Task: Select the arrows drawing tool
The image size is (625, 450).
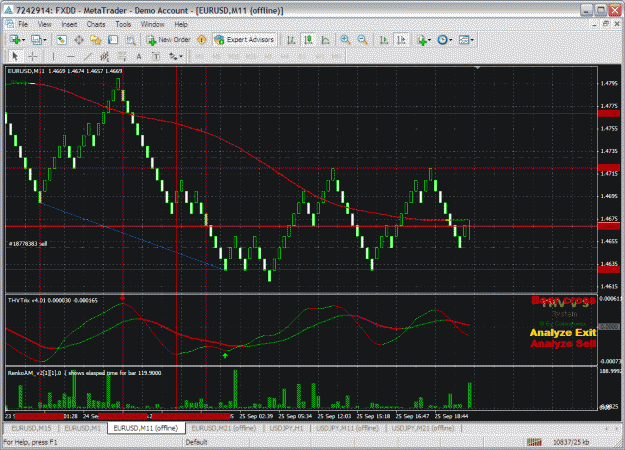Action: (173, 57)
